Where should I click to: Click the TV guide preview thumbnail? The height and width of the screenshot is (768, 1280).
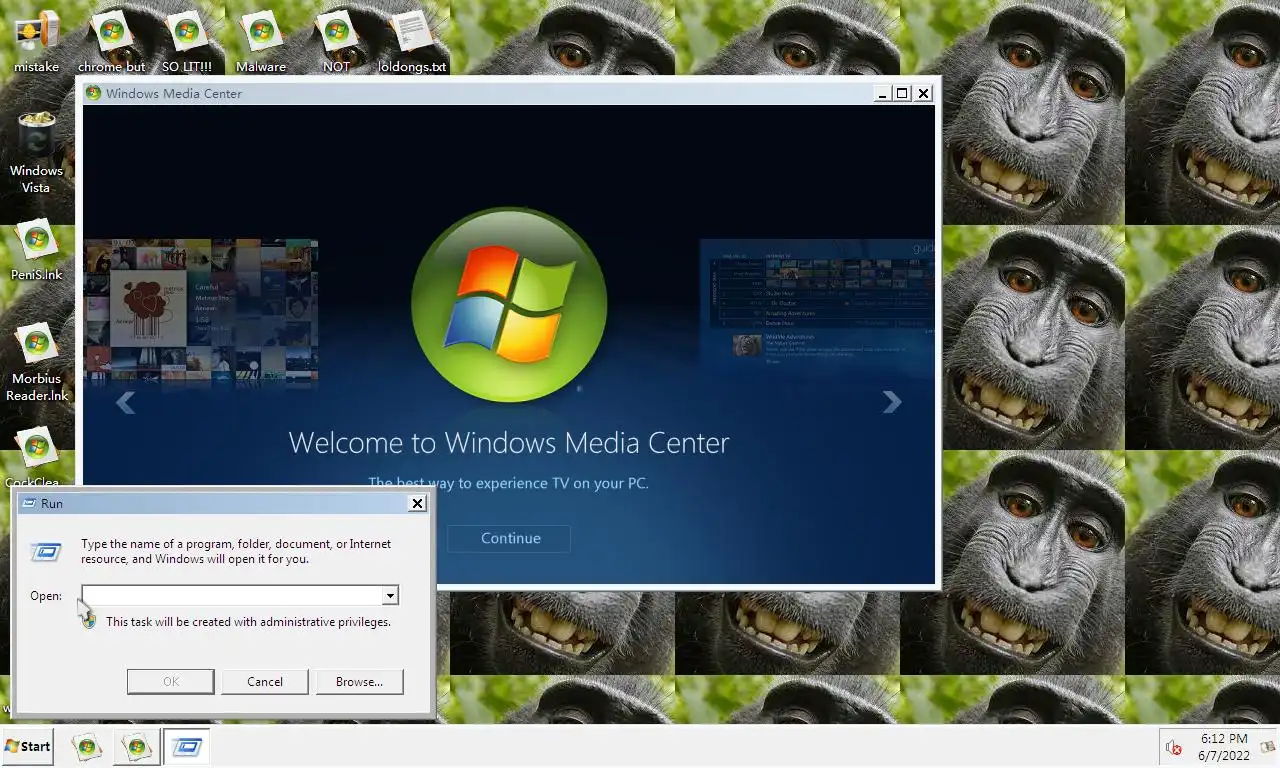point(817,300)
